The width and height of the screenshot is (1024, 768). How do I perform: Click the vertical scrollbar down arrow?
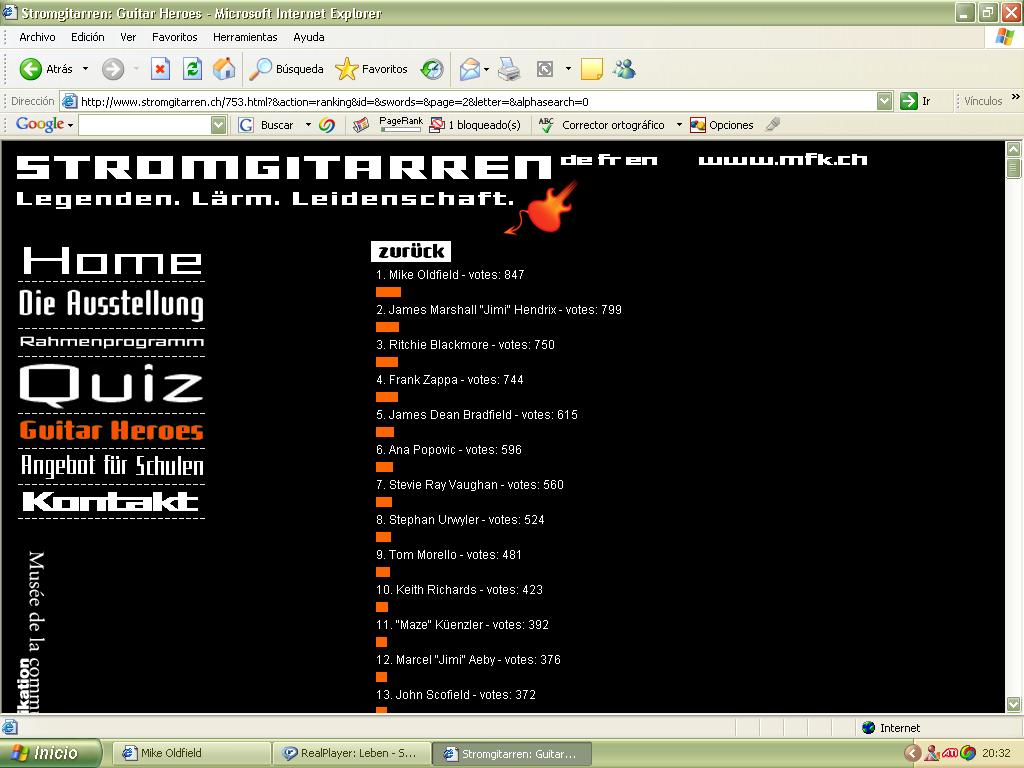pyautogui.click(x=1013, y=705)
